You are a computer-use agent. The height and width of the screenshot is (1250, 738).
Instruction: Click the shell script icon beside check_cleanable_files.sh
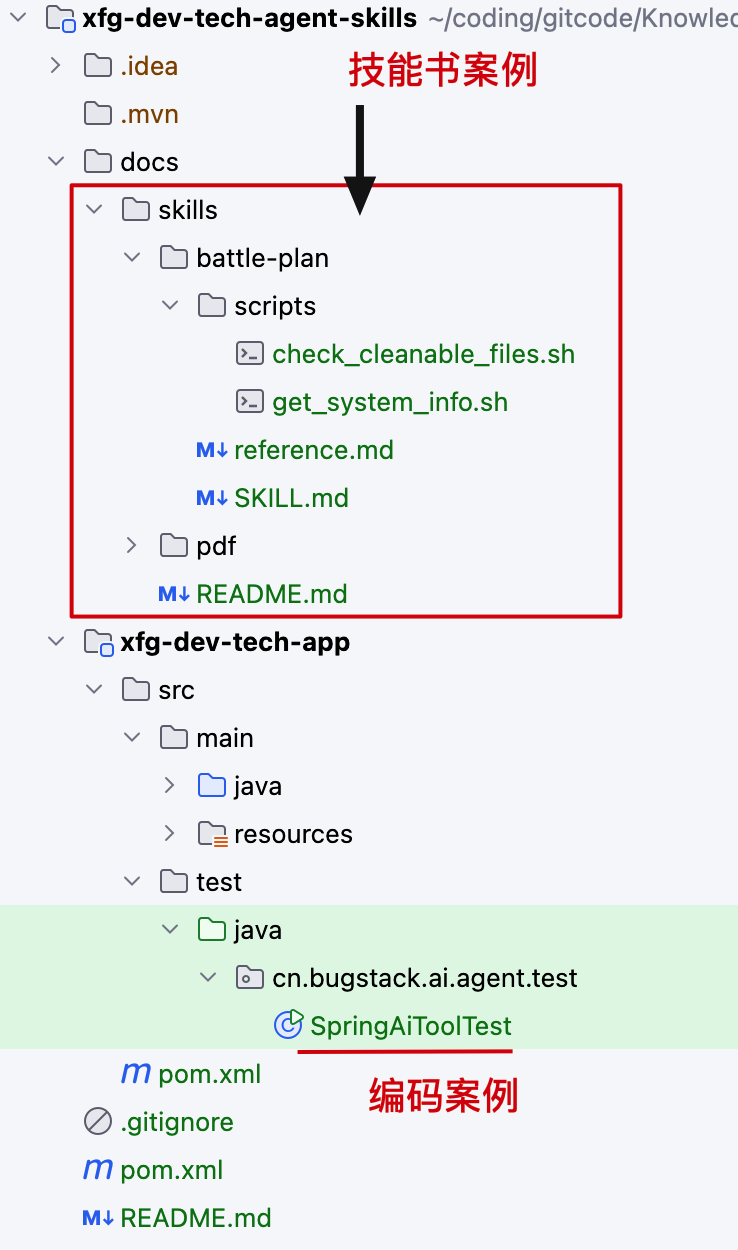[x=250, y=353]
